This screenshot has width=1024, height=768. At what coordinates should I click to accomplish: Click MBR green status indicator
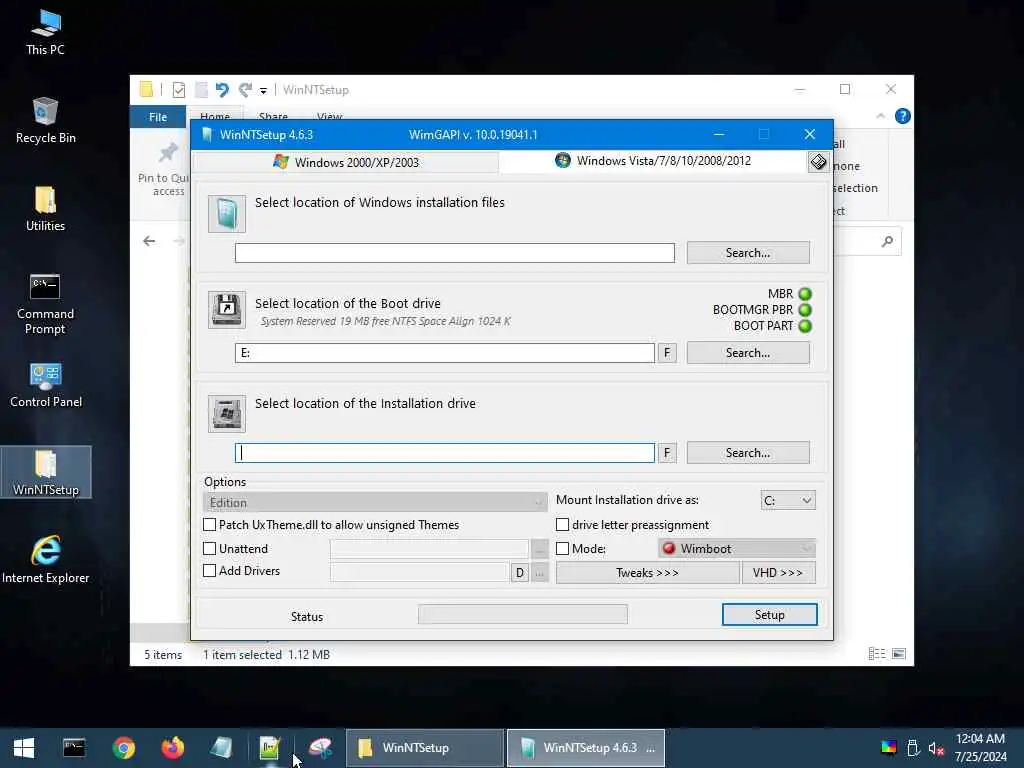[x=805, y=294]
